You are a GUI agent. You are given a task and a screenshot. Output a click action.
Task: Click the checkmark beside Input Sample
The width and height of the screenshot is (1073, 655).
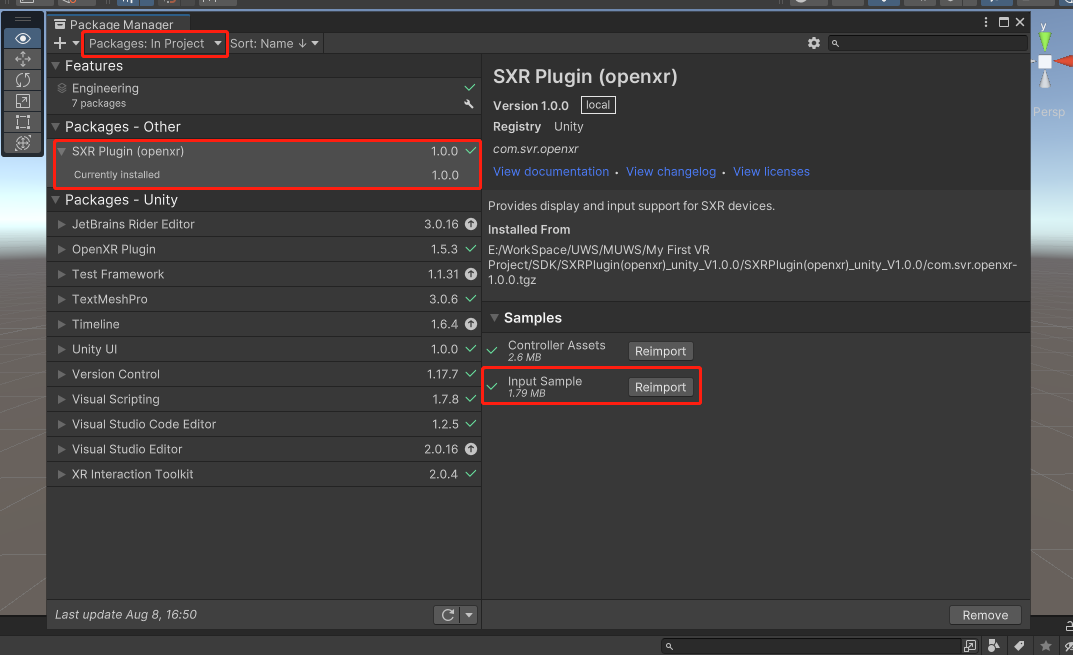tap(491, 386)
